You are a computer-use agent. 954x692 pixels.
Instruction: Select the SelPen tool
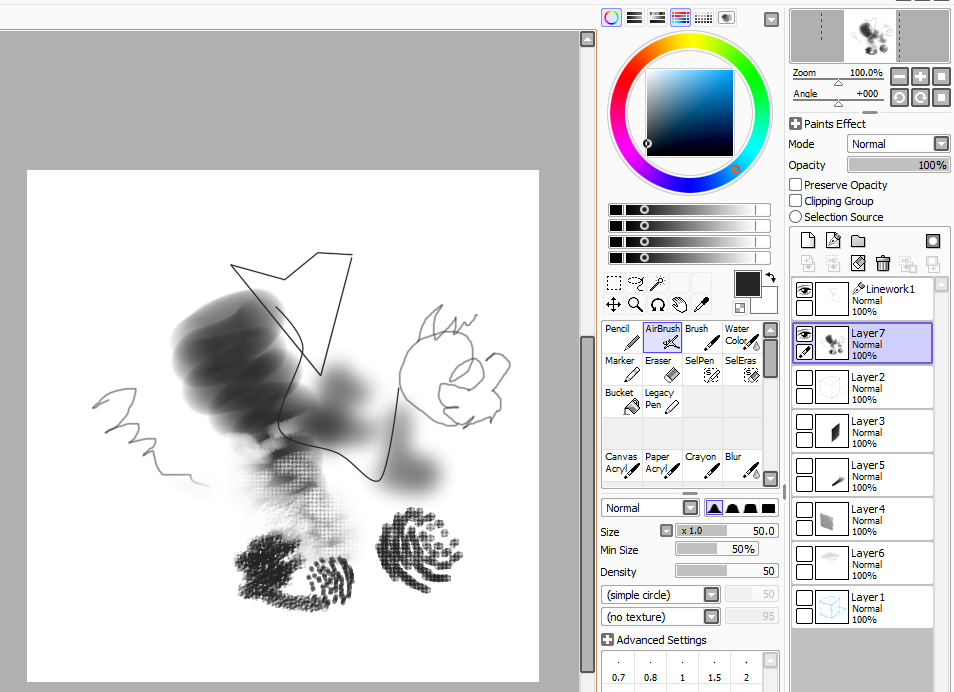[x=702, y=369]
